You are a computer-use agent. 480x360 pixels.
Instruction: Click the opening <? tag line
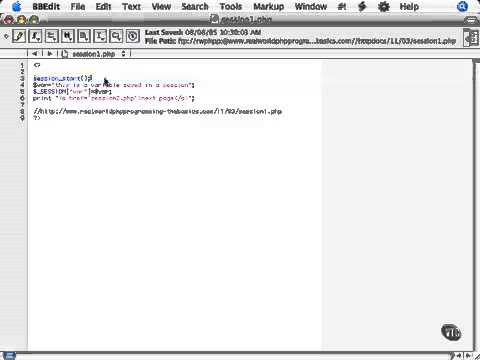pyautogui.click(x=37, y=65)
